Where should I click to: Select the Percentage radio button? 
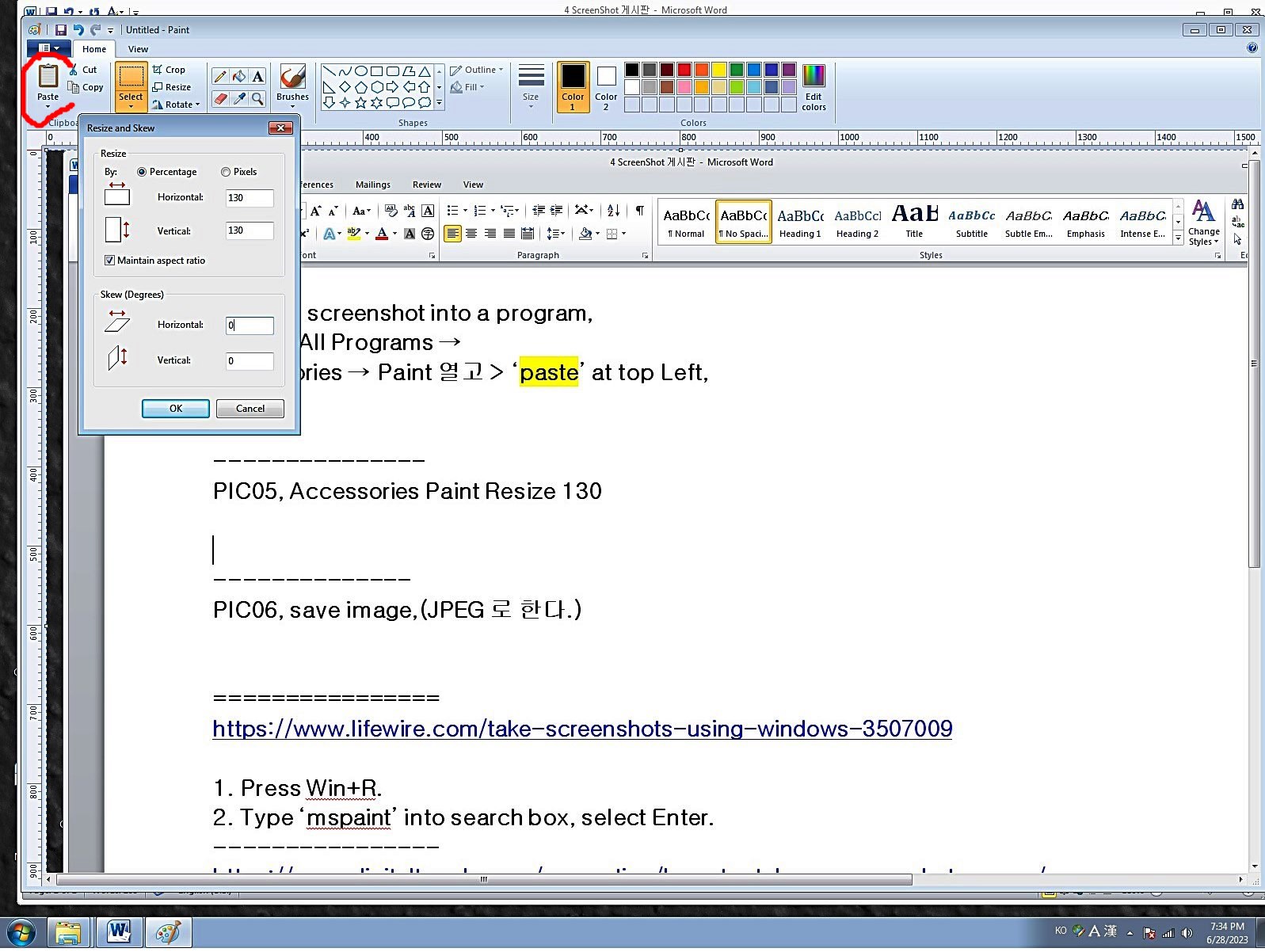coord(142,172)
